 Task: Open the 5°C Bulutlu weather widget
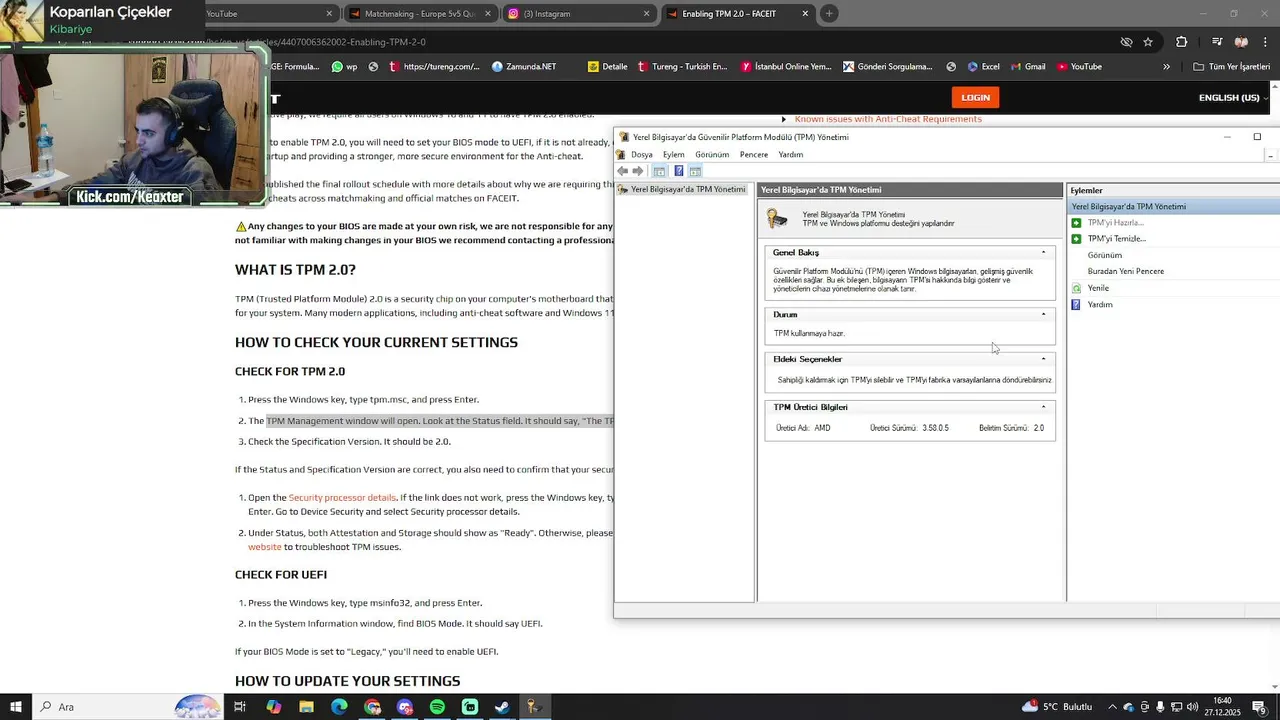coord(1058,707)
